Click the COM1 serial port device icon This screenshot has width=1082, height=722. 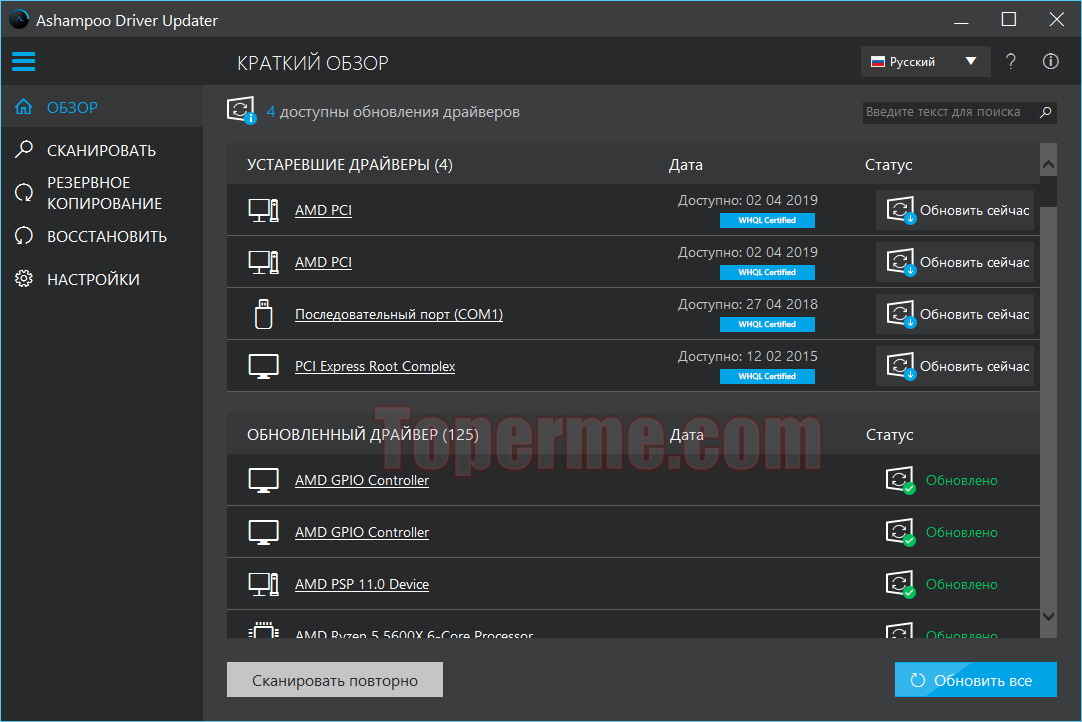click(x=264, y=314)
